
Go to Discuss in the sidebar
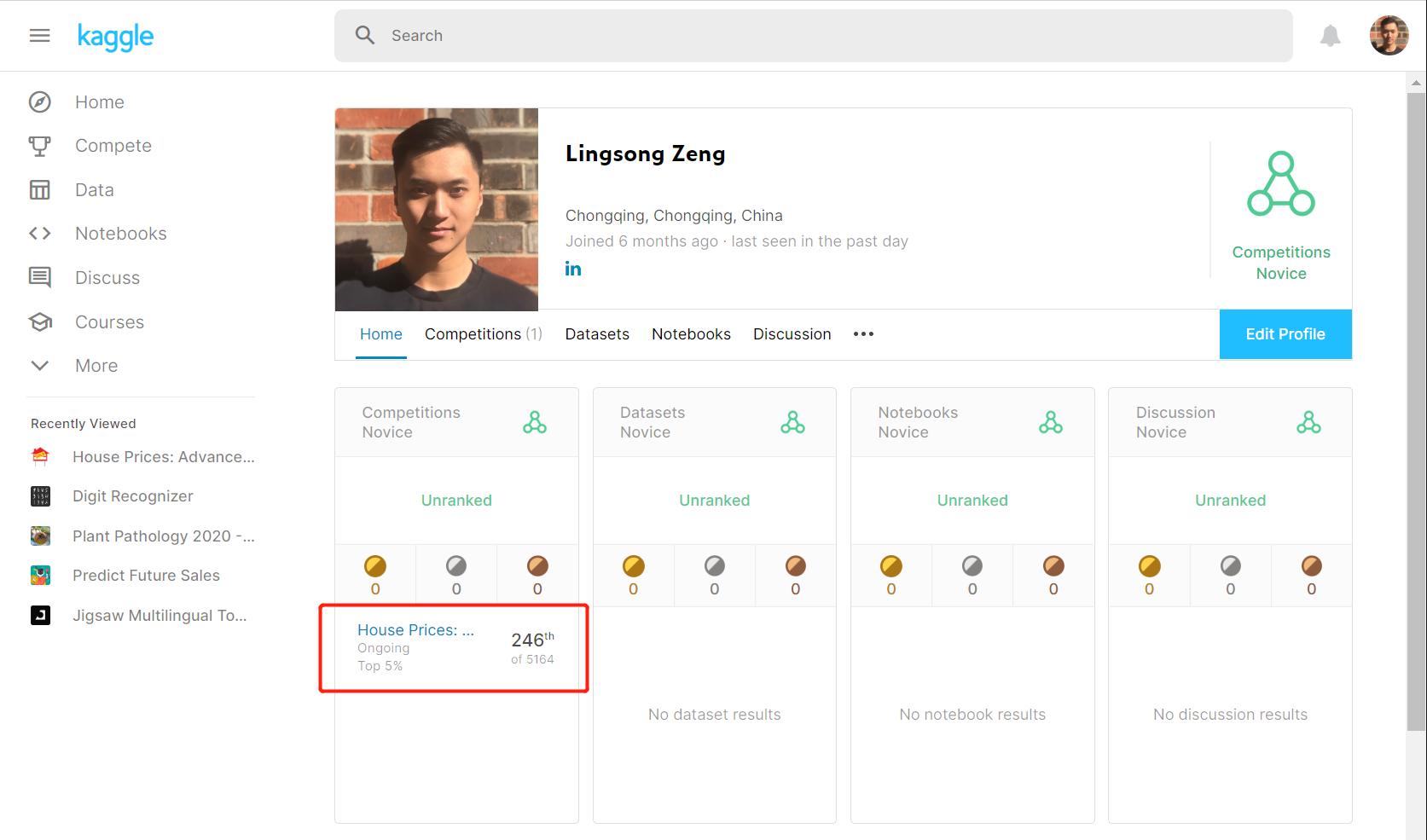coord(107,278)
